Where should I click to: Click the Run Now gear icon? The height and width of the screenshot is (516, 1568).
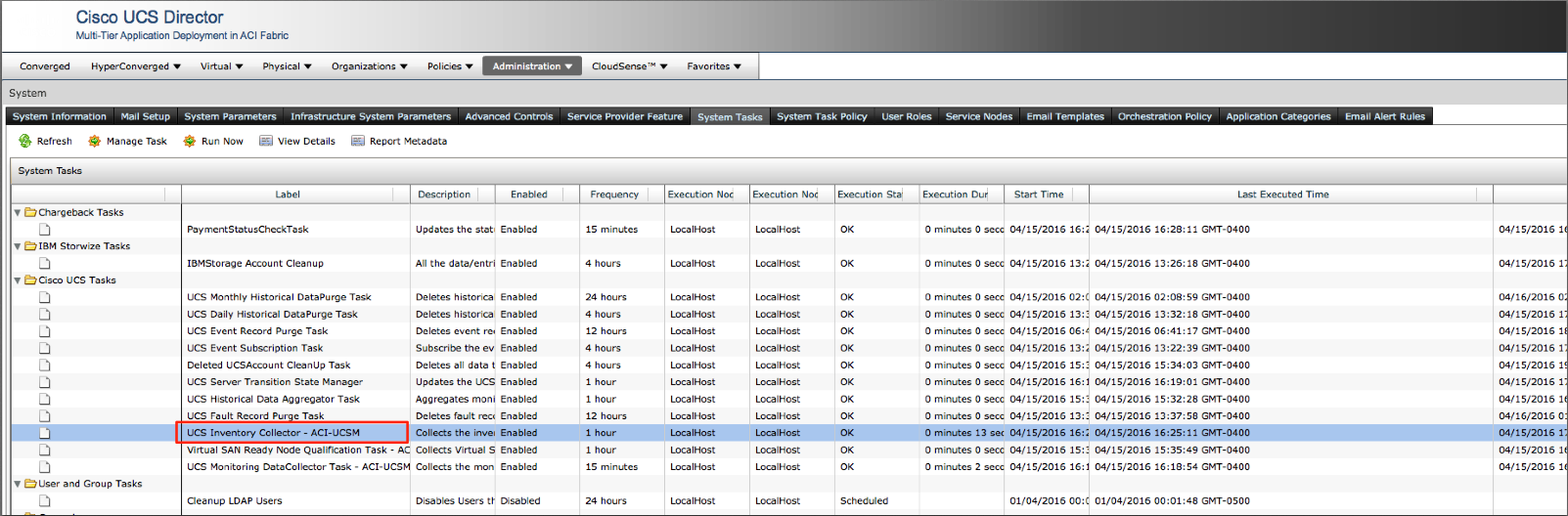[190, 141]
